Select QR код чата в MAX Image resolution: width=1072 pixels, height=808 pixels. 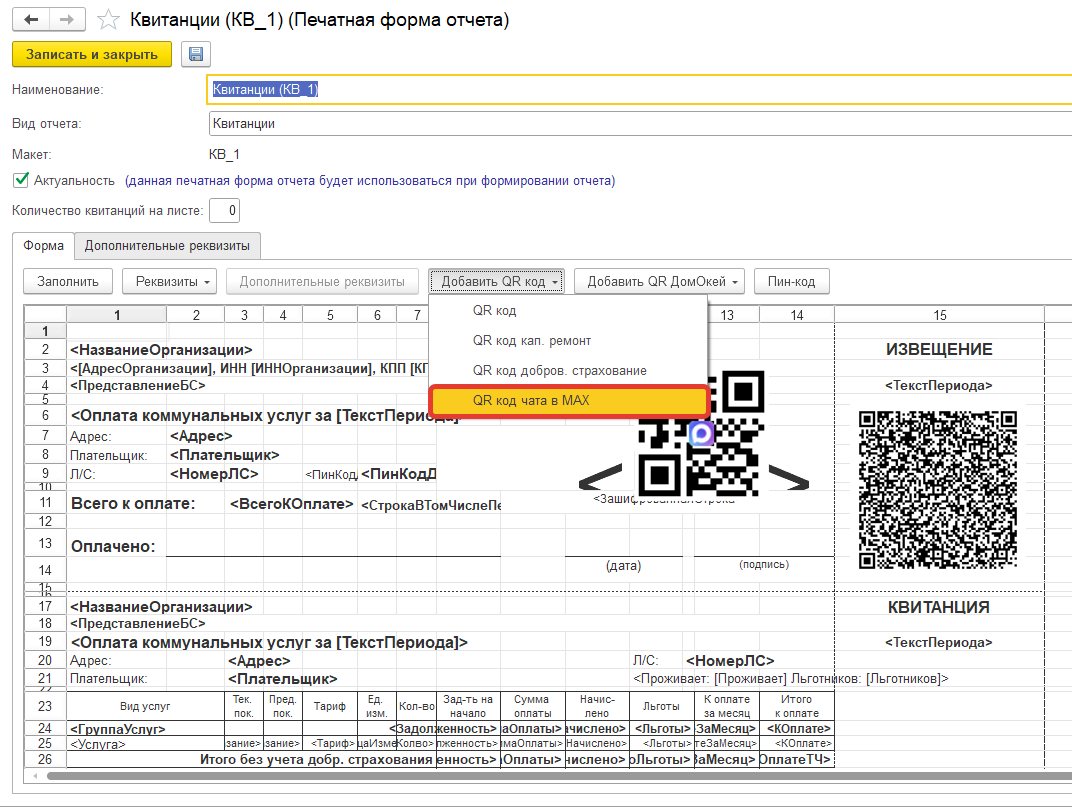(x=569, y=401)
